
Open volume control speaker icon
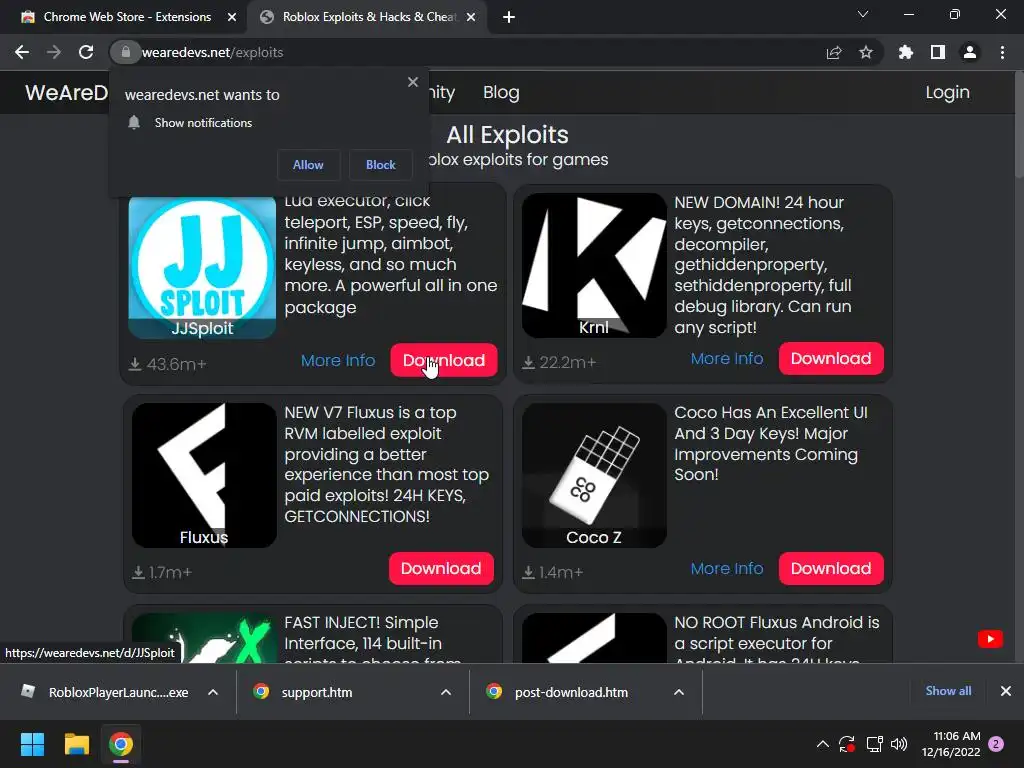coord(899,744)
